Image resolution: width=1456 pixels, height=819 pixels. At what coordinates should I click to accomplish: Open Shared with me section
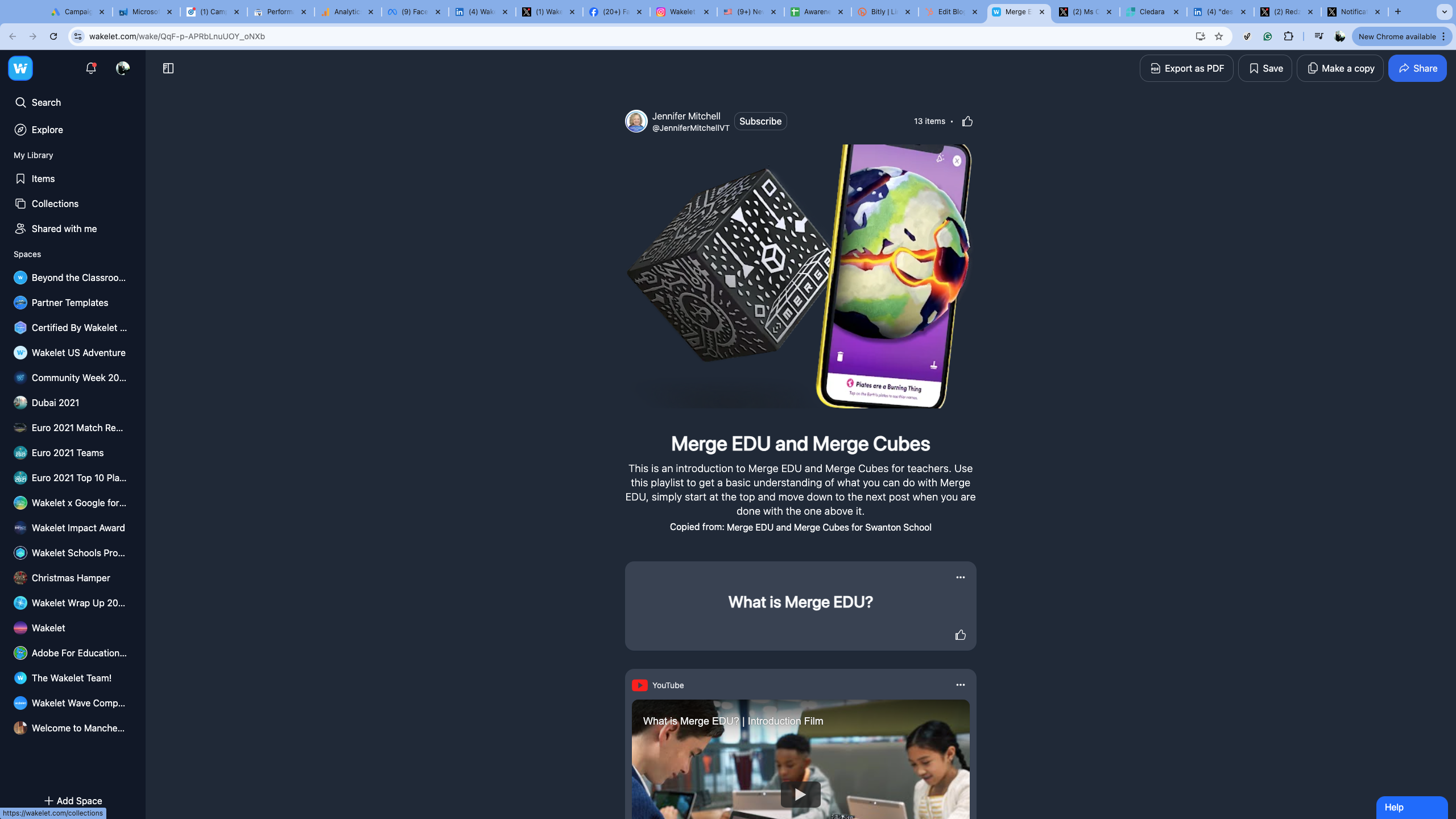click(64, 228)
